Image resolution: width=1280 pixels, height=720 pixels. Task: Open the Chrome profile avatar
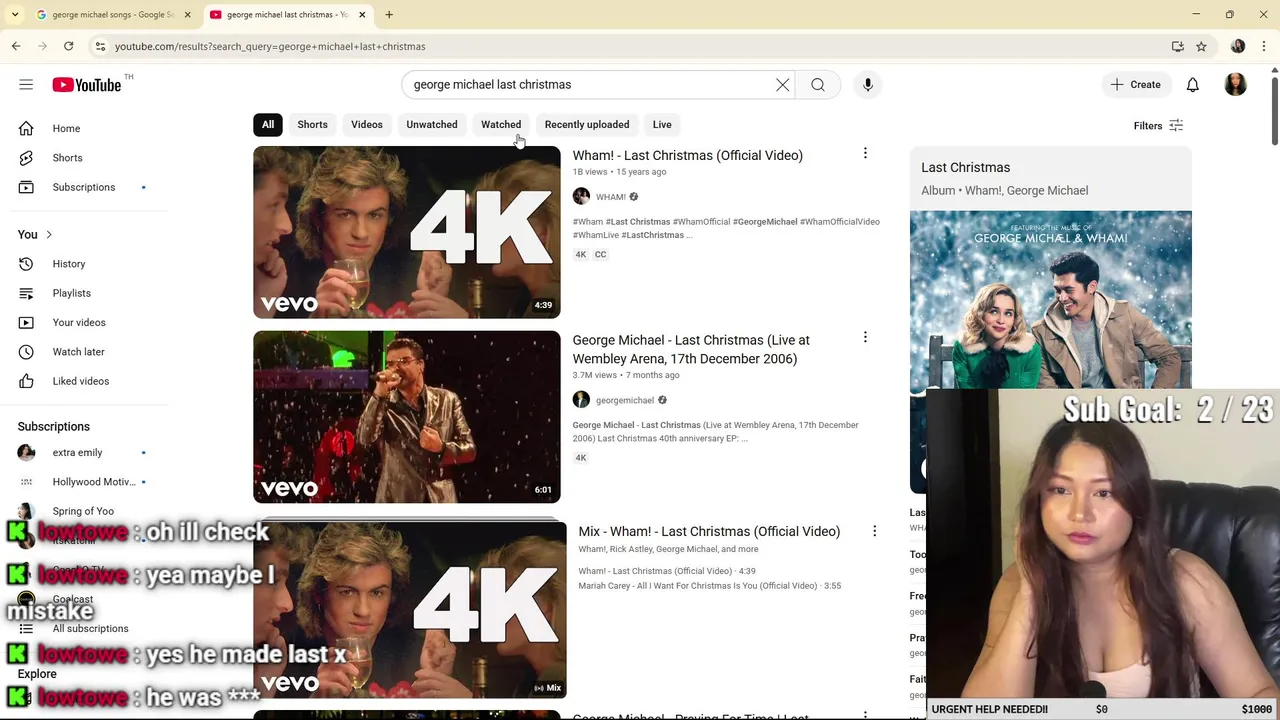(1238, 46)
